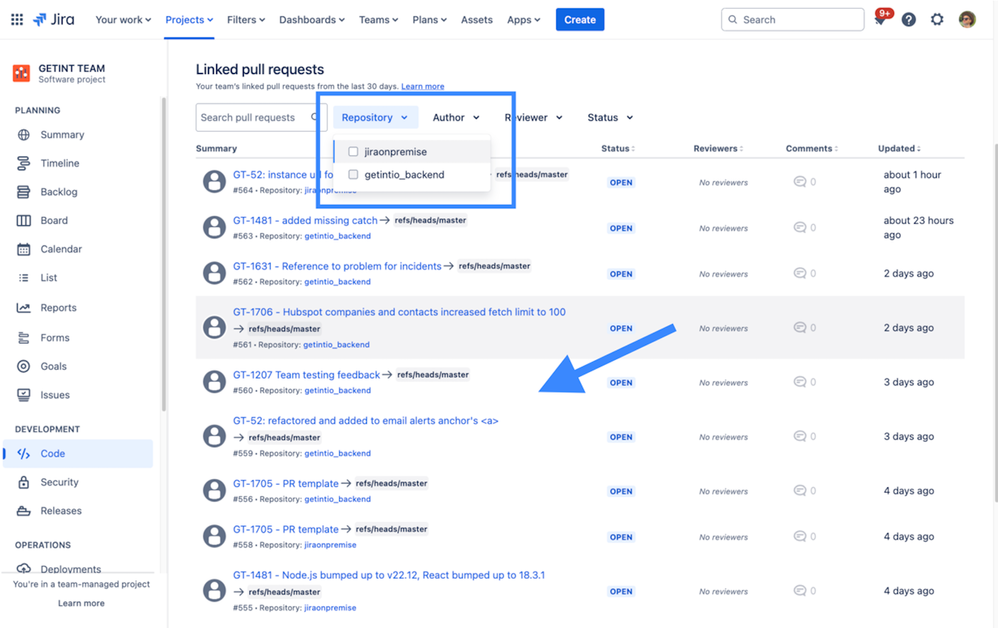Click the Create button

pos(580,20)
